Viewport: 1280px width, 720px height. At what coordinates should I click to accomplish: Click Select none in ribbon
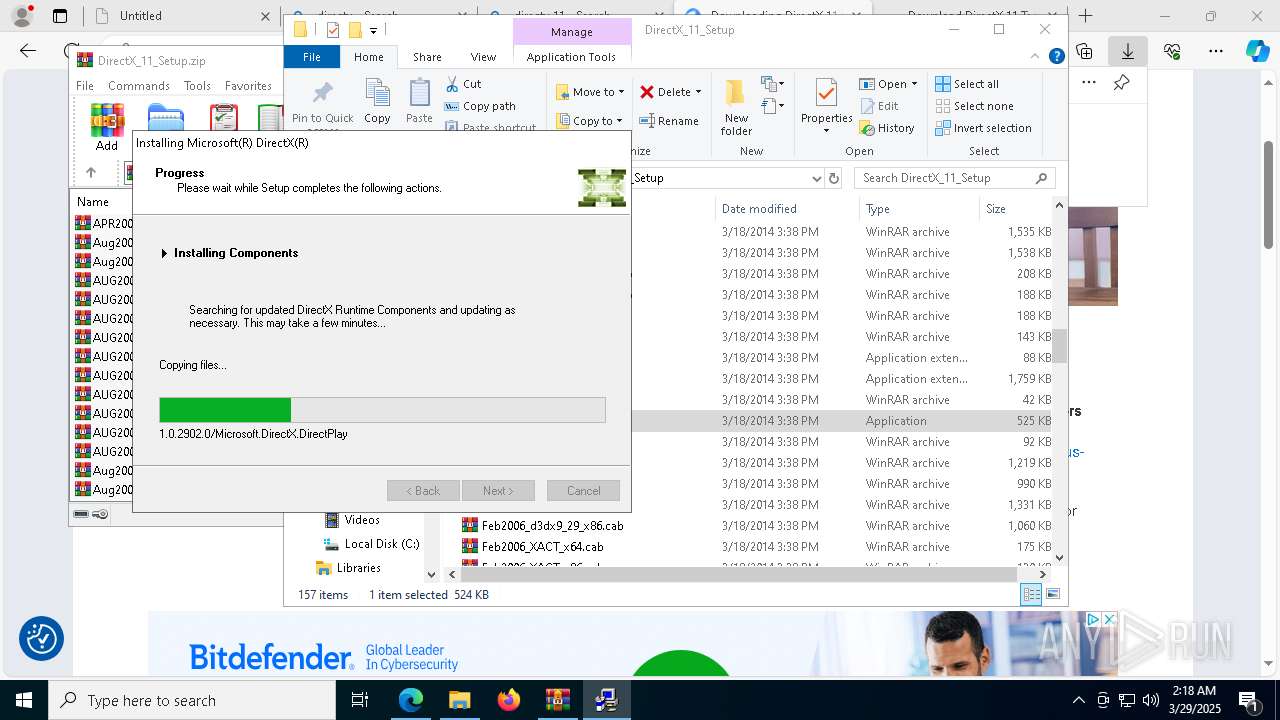974,106
